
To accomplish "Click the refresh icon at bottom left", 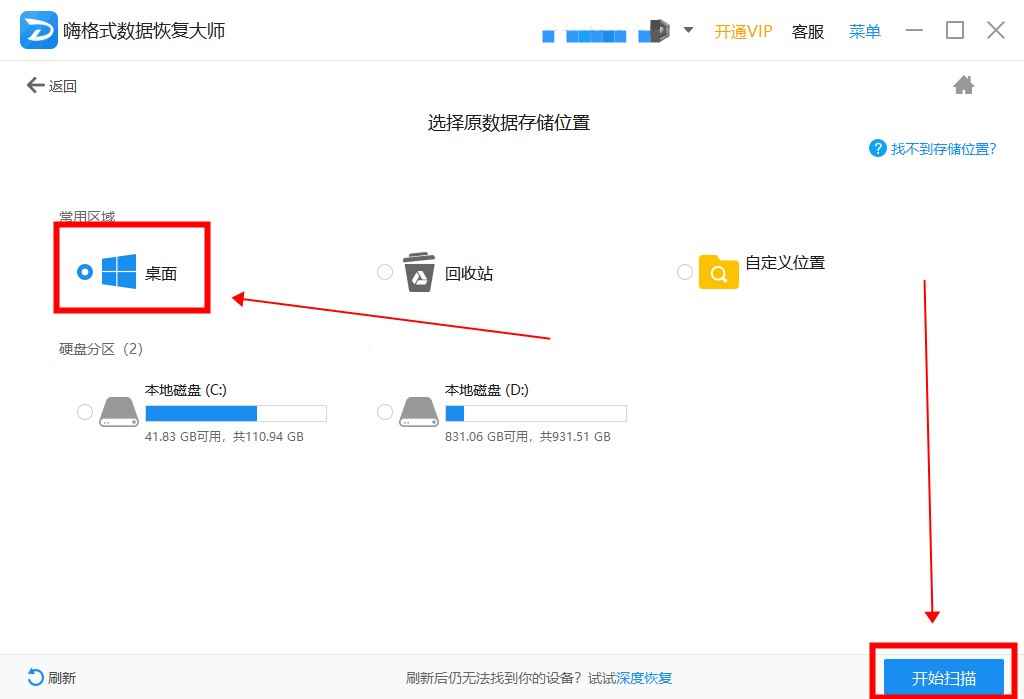I will click(36, 677).
